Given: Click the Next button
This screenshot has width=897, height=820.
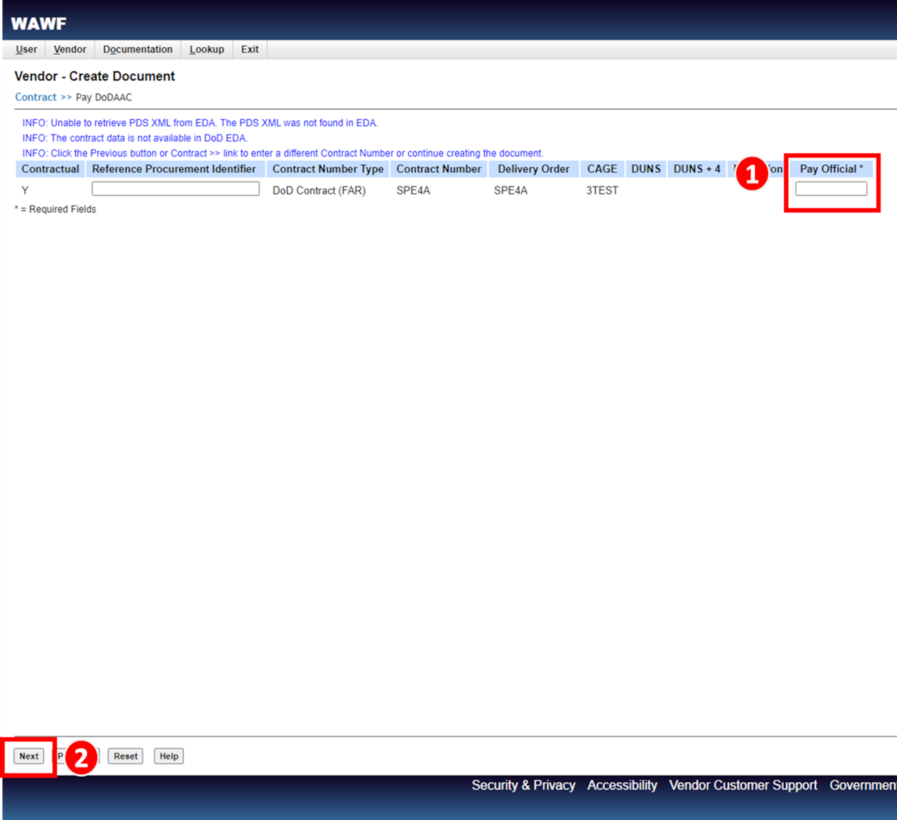Looking at the screenshot, I should coord(29,756).
